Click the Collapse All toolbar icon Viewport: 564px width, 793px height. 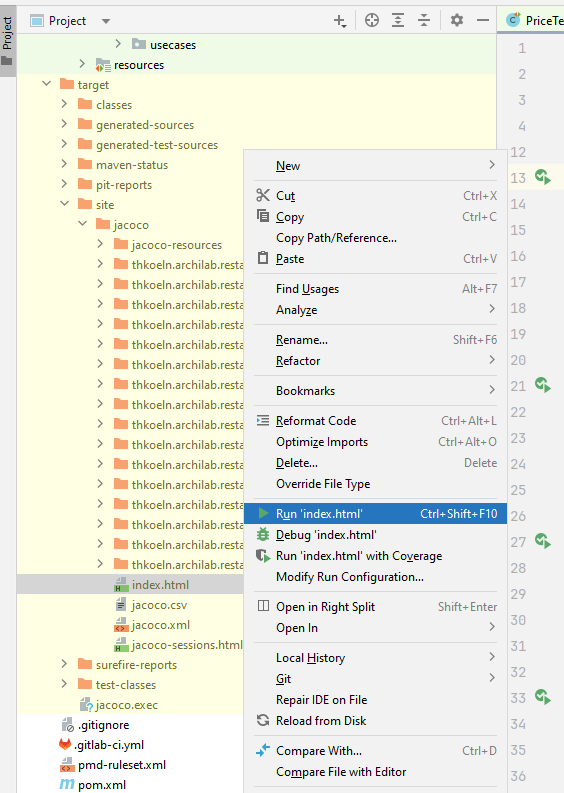[x=424, y=20]
